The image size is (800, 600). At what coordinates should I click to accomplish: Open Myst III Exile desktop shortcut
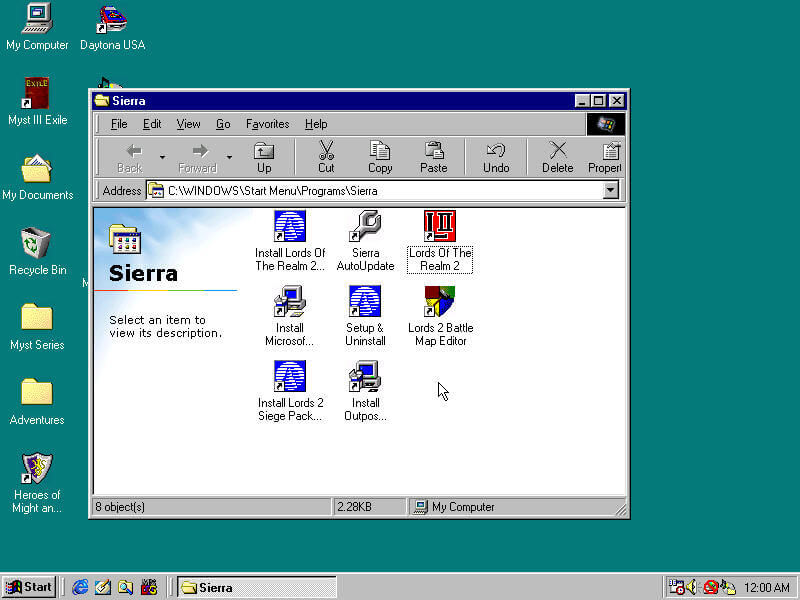coord(37,95)
